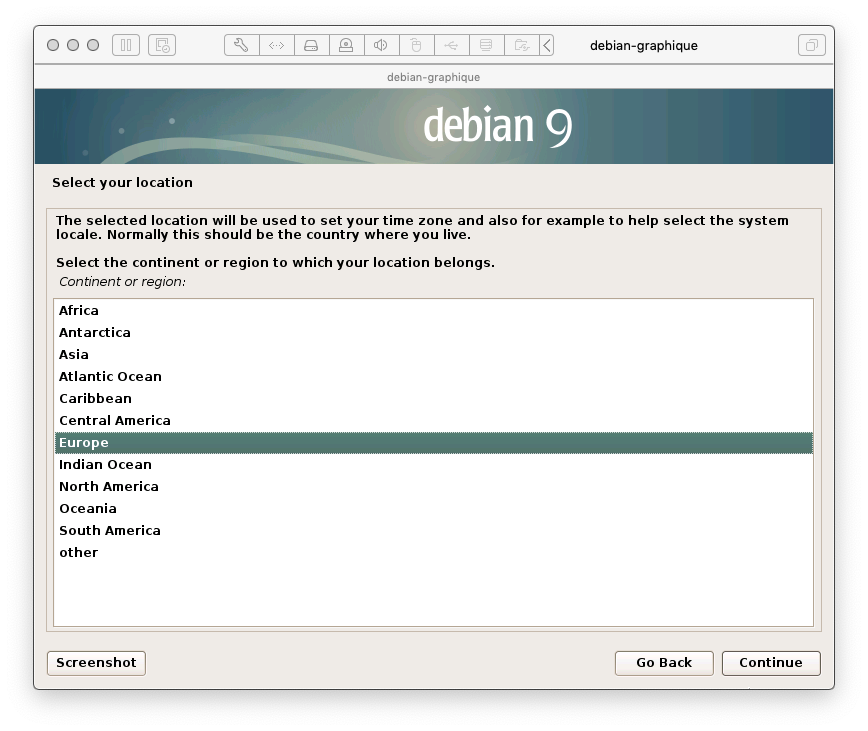Select South America region
868x731 pixels.
pyautogui.click(x=433, y=531)
